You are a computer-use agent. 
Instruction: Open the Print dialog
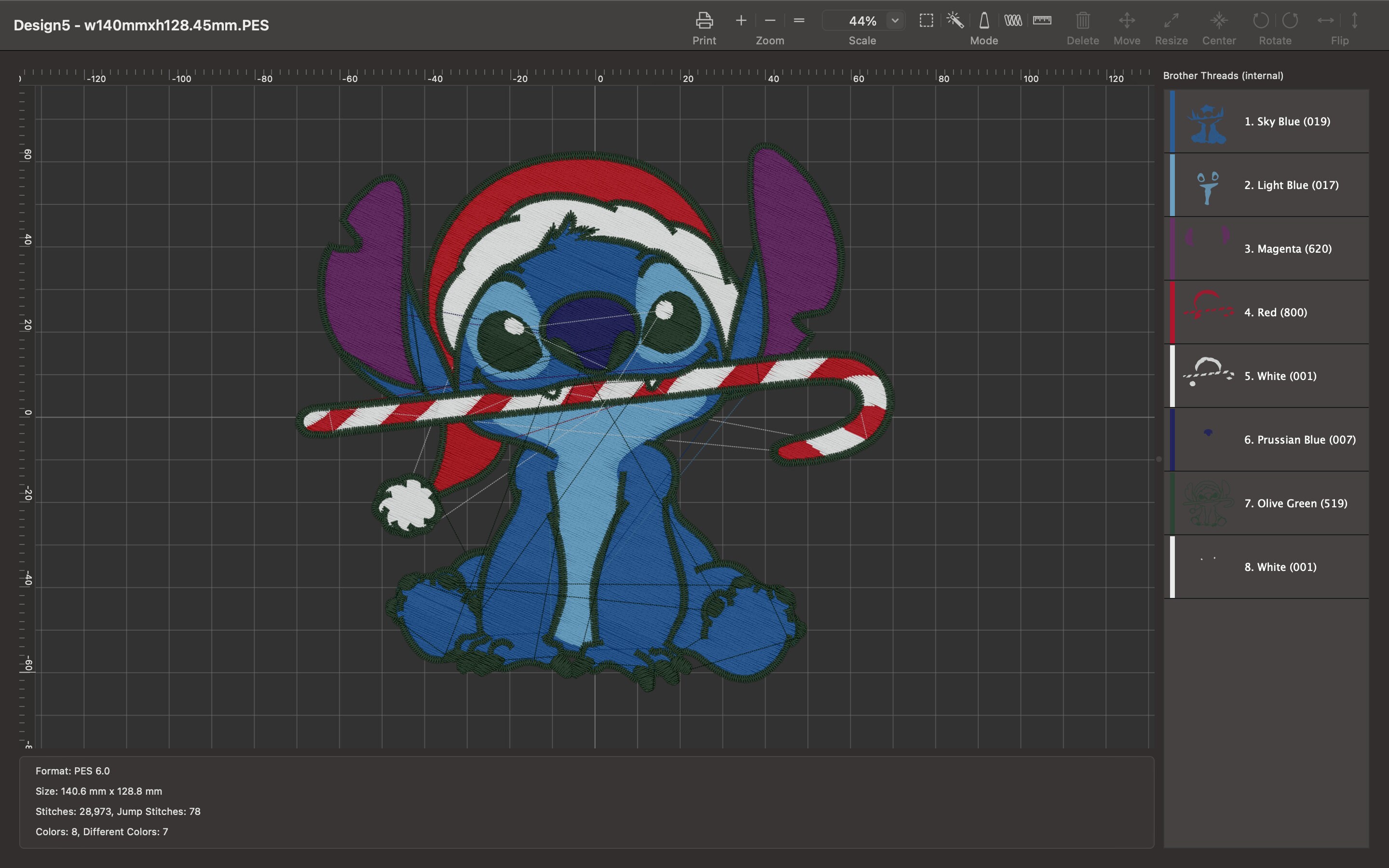point(704,21)
